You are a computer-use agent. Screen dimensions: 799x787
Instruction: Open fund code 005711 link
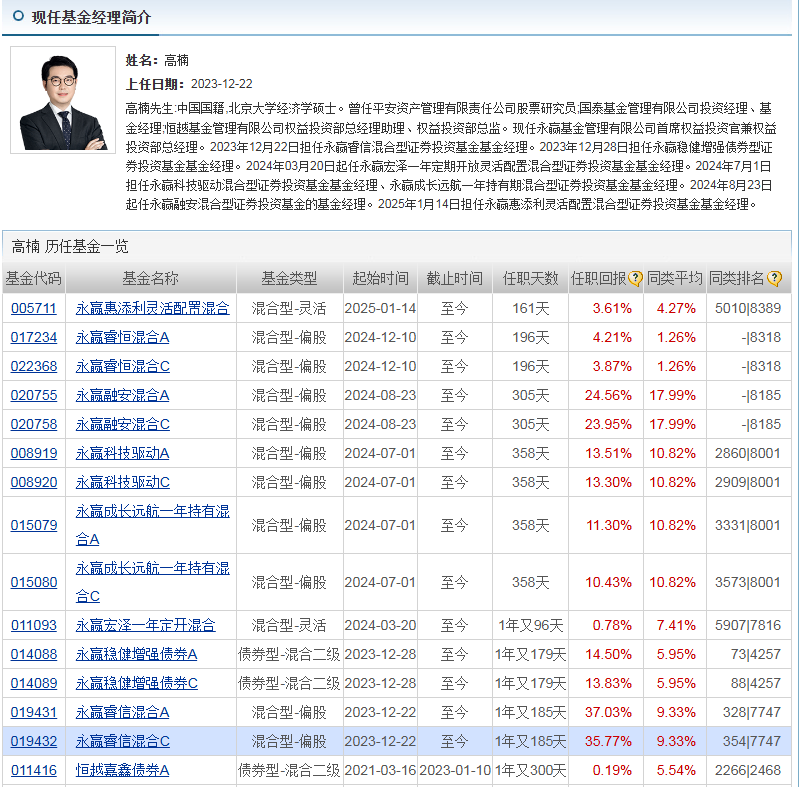34,308
